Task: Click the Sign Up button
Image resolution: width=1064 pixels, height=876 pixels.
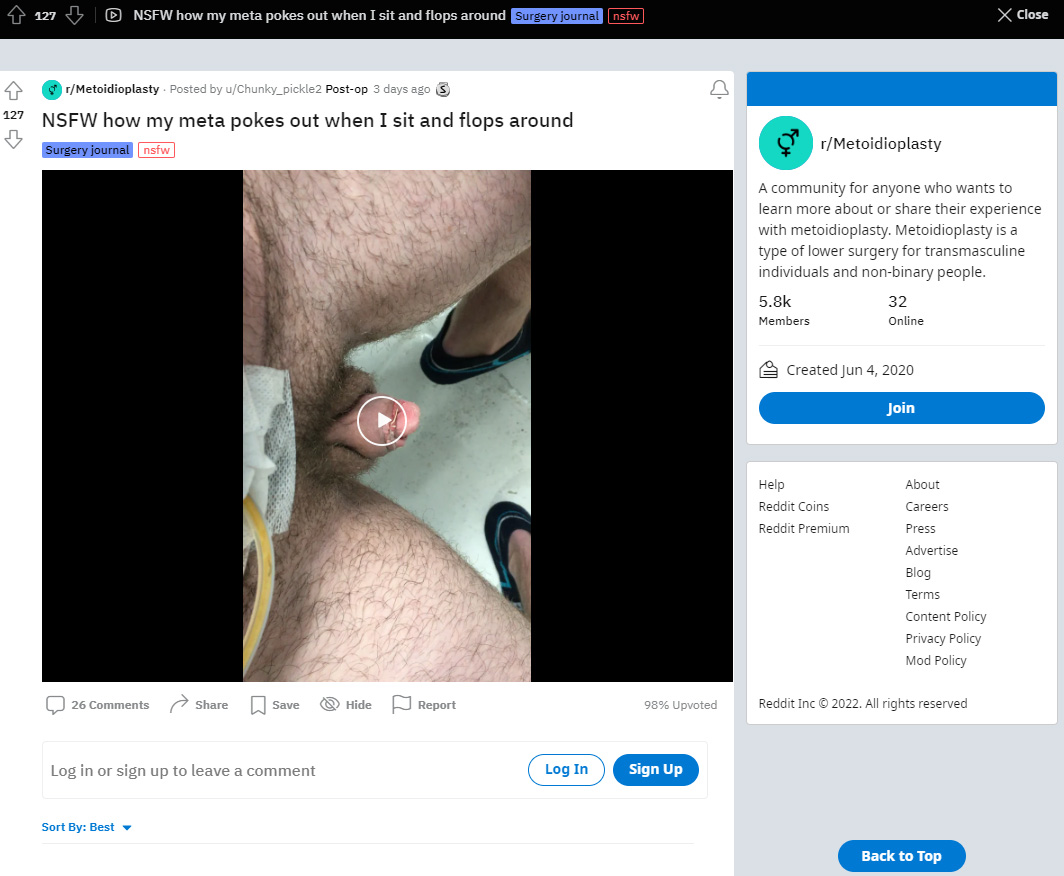Action: [x=656, y=769]
